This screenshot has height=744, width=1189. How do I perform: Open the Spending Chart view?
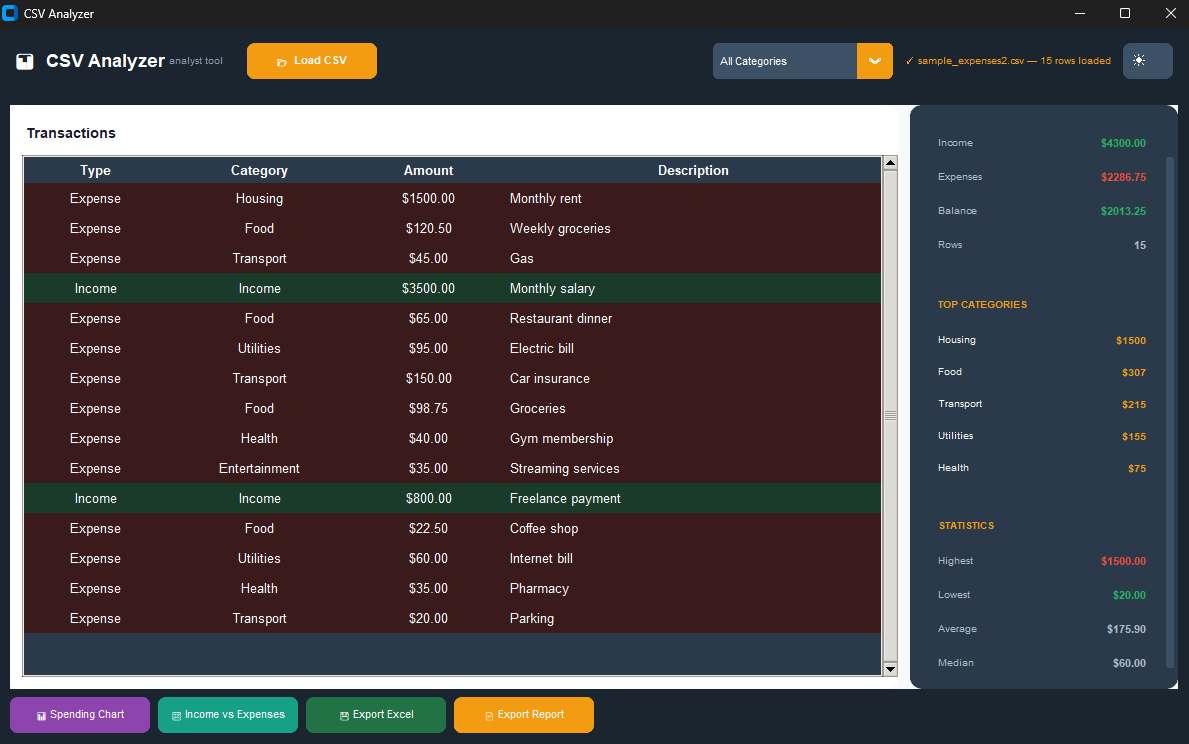tap(80, 715)
